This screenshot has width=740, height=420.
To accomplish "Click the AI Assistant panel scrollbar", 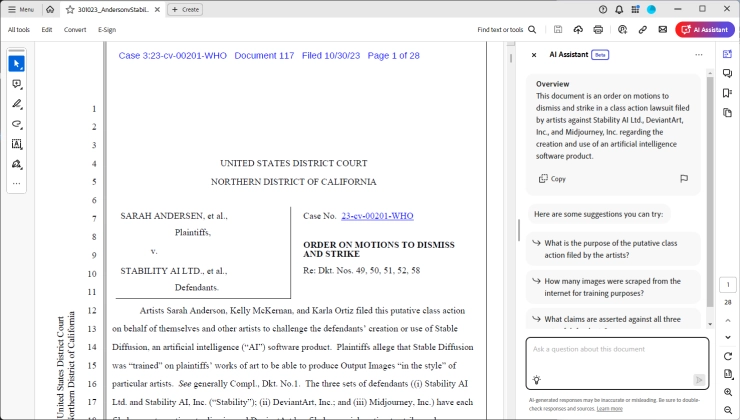I will point(710,191).
